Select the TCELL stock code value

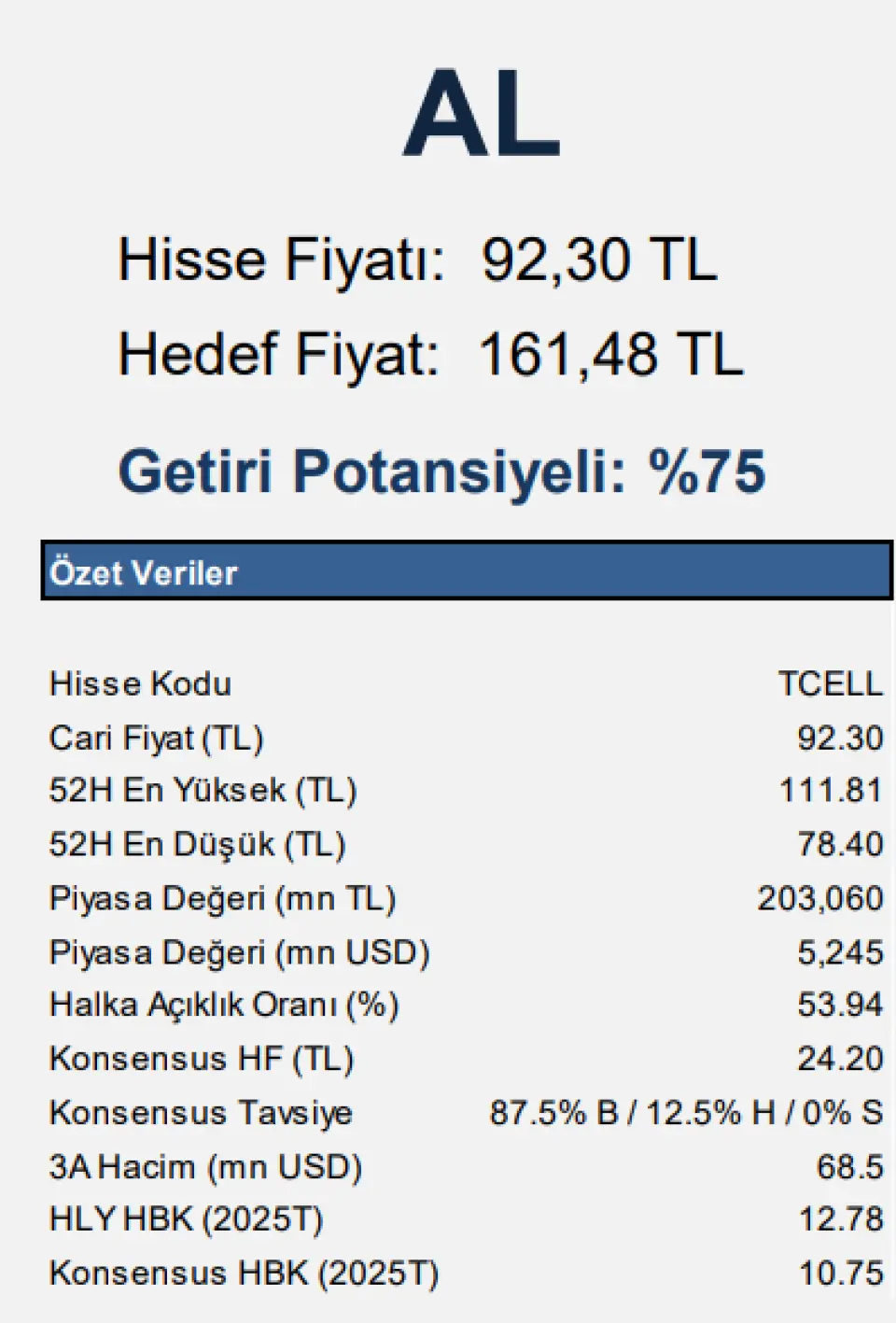(830, 683)
